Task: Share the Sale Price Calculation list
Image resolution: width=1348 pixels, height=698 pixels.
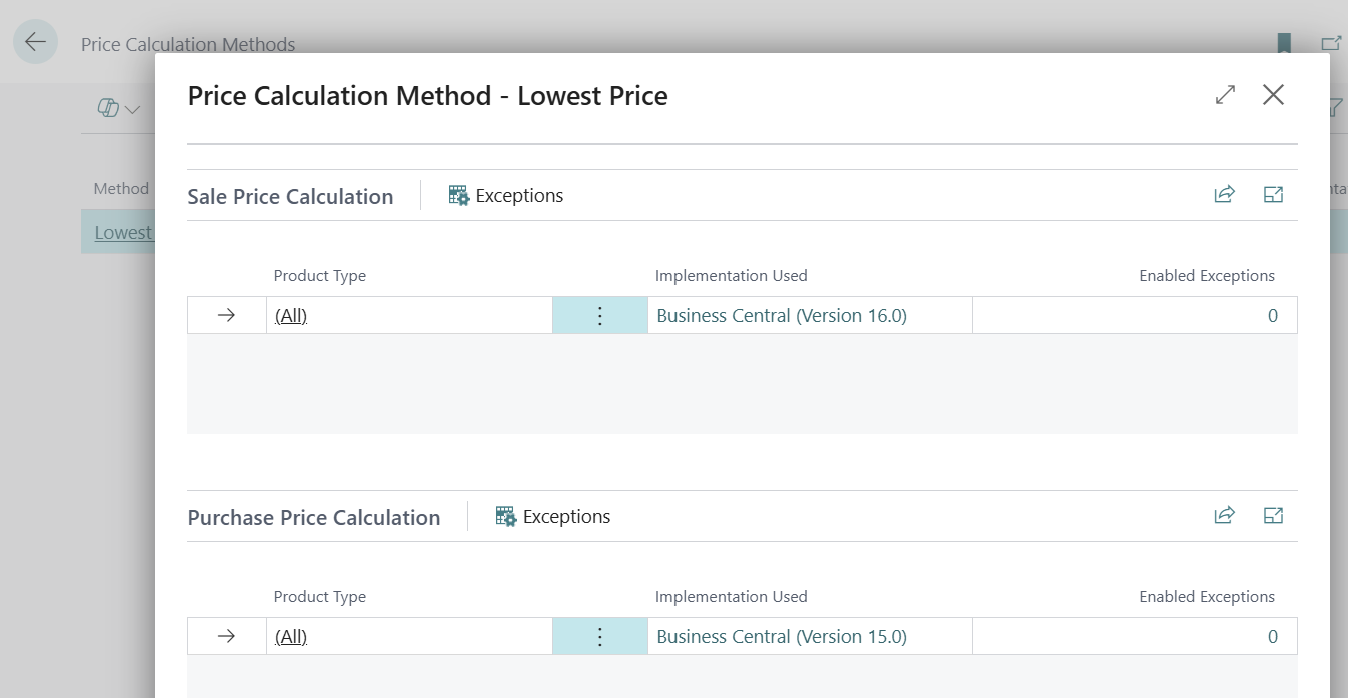Action: [1224, 195]
